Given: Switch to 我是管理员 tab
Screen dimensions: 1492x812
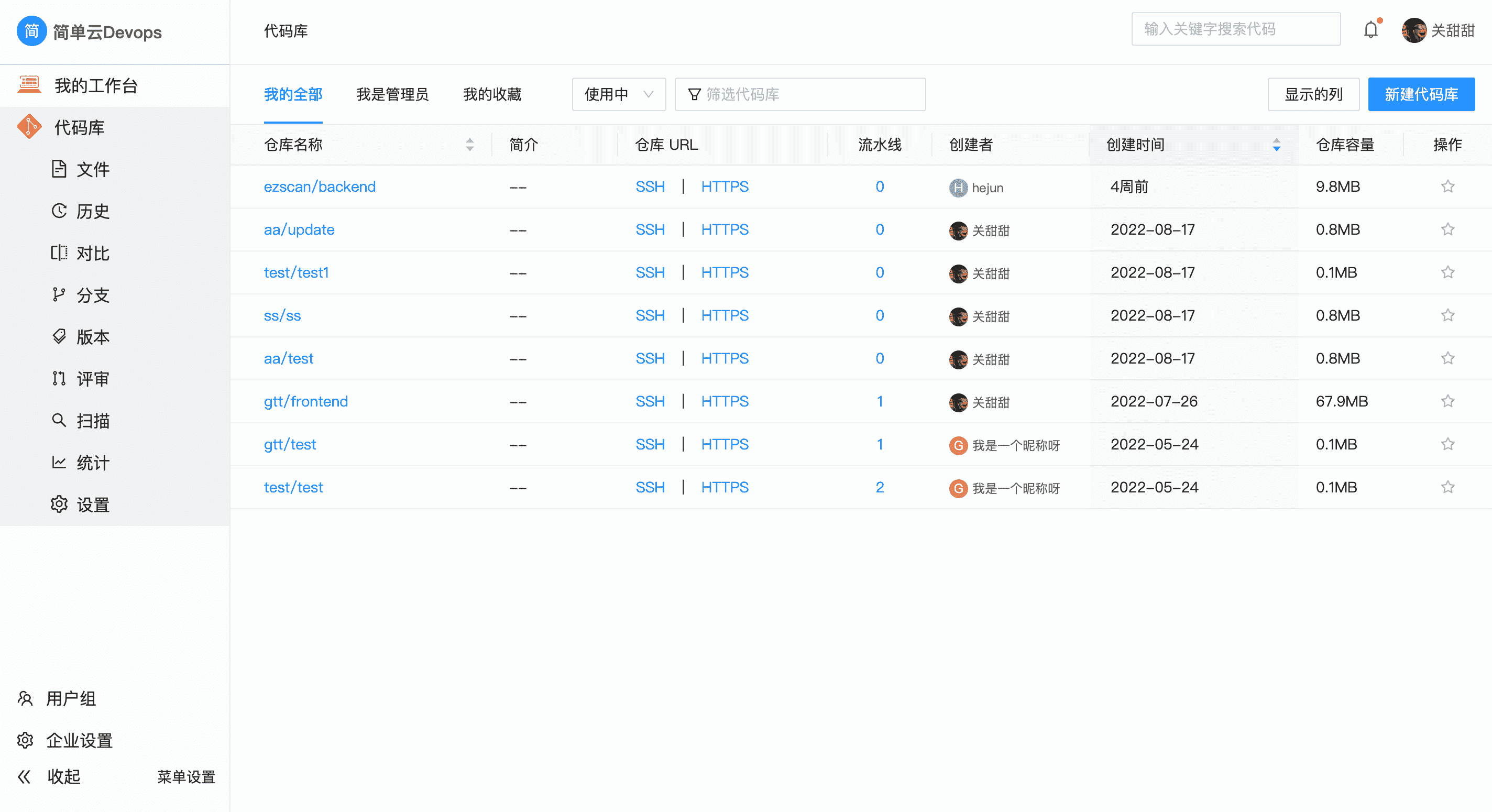Looking at the screenshot, I should (392, 94).
